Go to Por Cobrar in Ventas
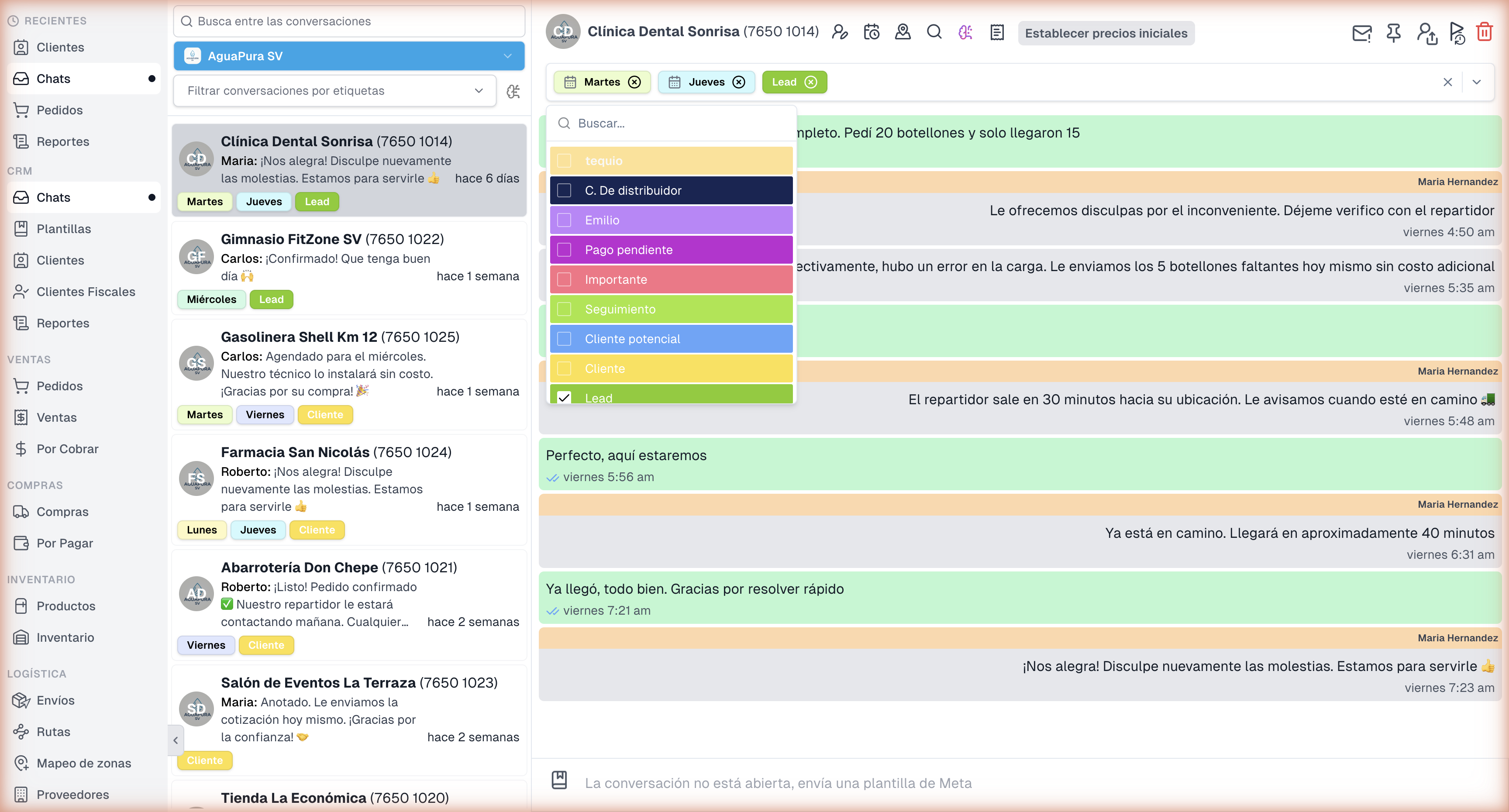 (x=67, y=449)
